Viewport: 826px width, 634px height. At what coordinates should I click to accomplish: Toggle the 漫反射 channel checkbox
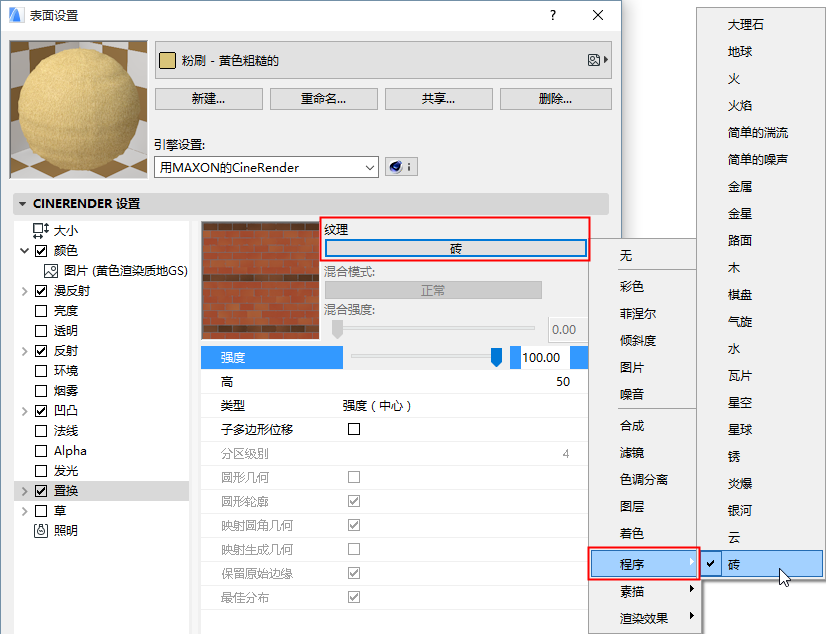[41, 291]
